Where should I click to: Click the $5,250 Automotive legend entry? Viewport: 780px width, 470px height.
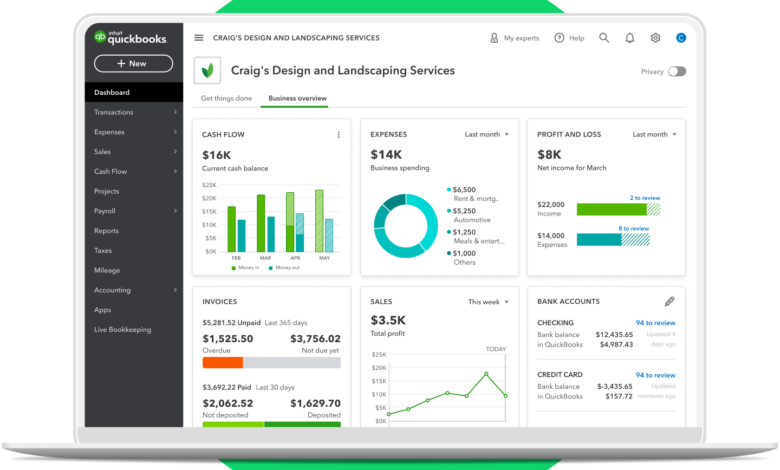pos(469,215)
